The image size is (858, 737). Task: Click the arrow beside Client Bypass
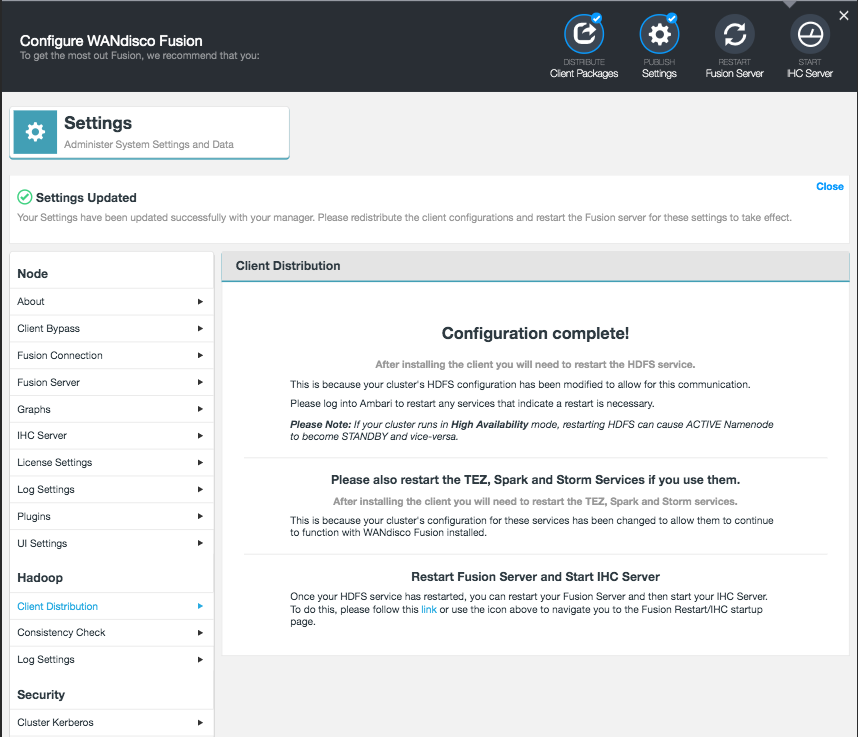click(200, 328)
